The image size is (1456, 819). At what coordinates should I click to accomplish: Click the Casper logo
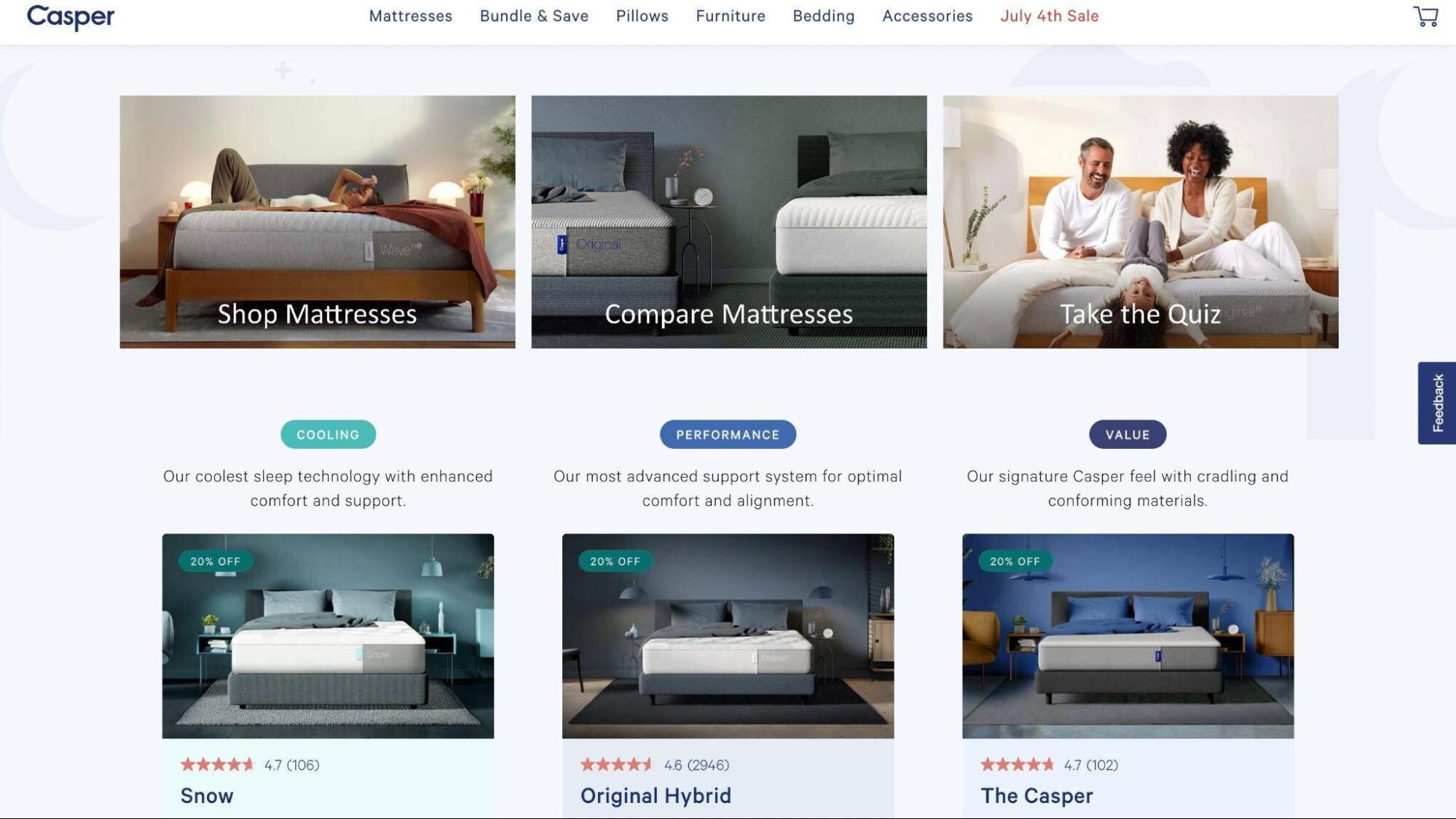coord(71,17)
